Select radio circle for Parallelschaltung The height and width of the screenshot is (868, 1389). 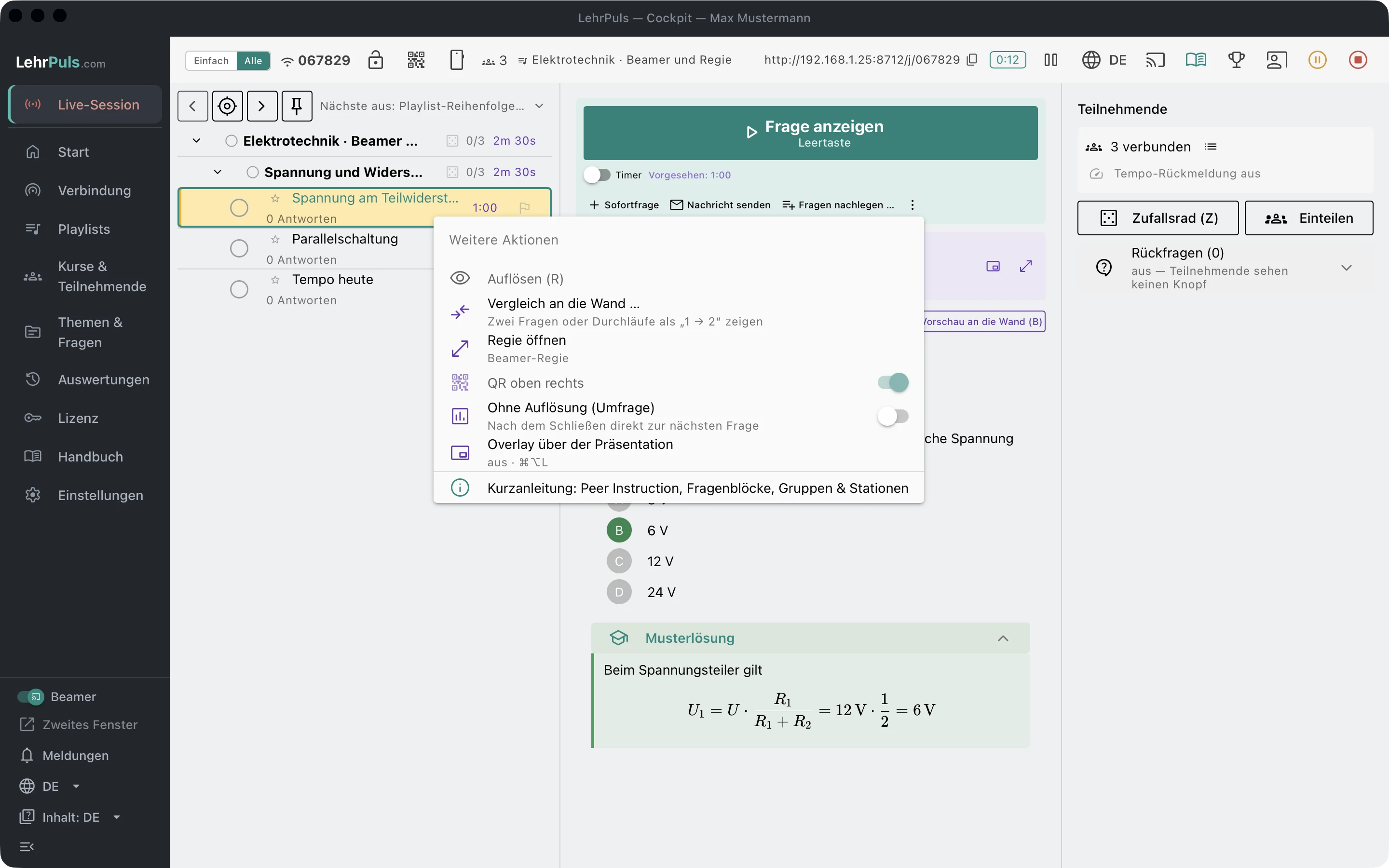click(x=239, y=248)
